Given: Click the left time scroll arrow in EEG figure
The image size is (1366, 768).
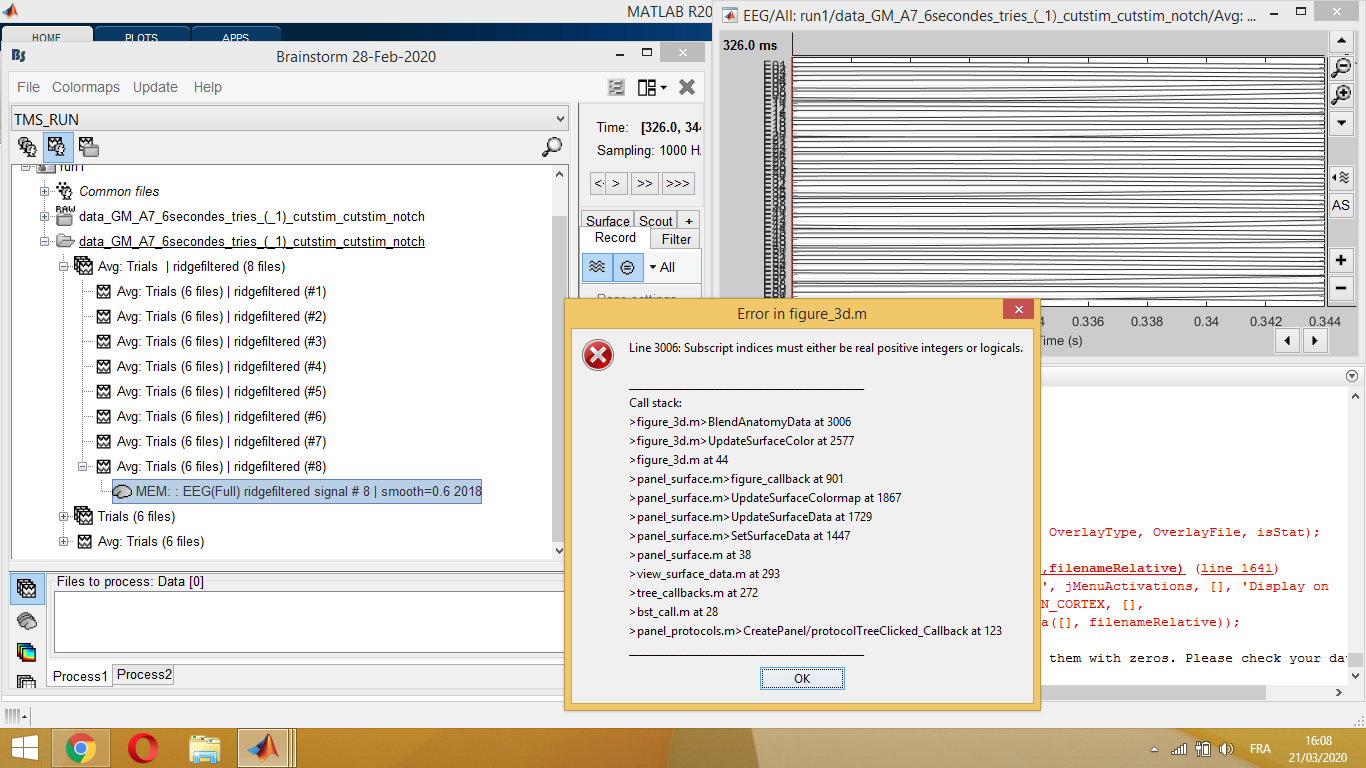Looking at the screenshot, I should point(1287,341).
